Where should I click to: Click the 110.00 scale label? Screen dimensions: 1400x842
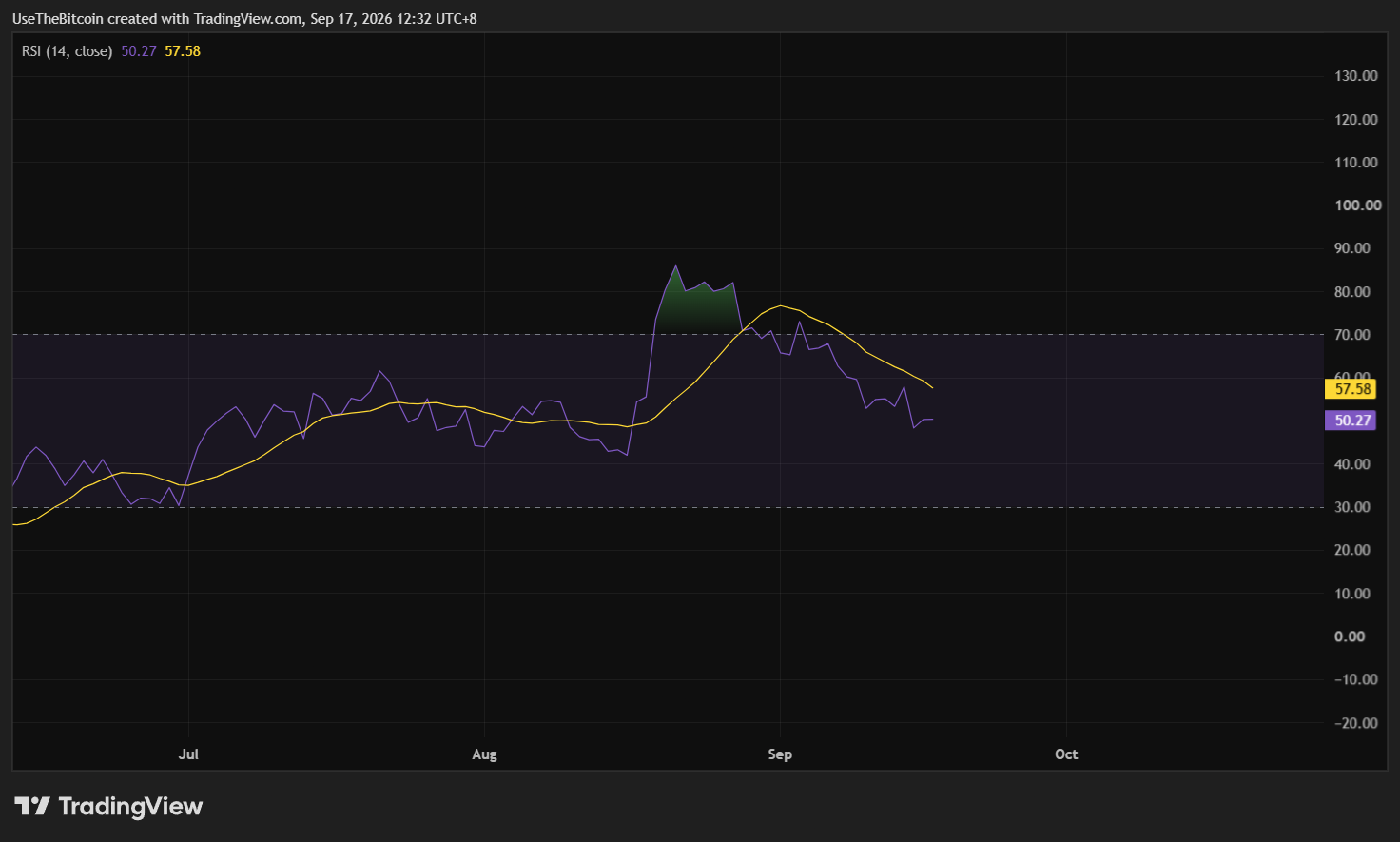click(x=1356, y=162)
